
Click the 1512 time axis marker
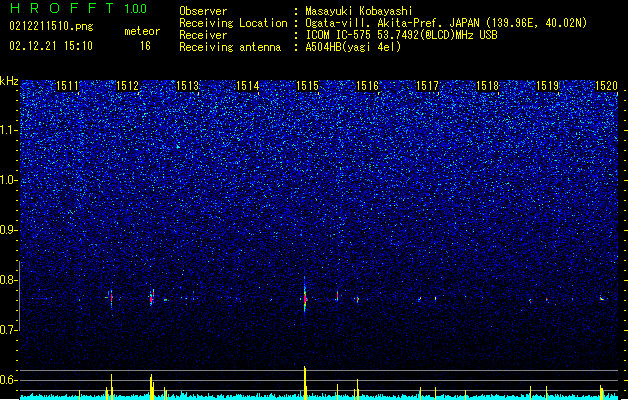(x=127, y=86)
